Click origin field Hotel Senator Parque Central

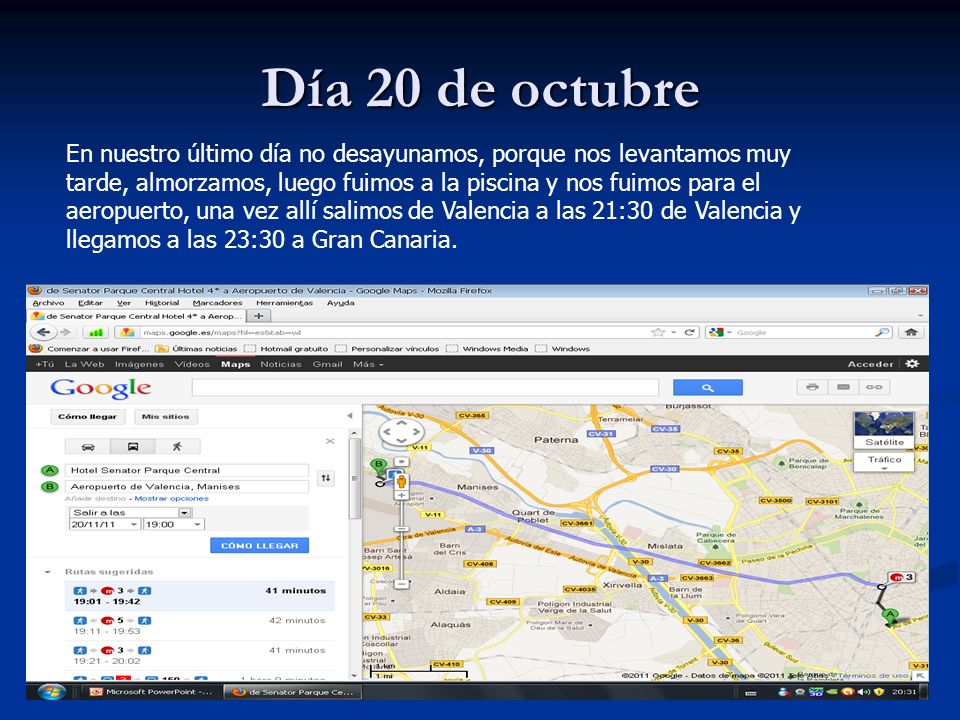(186, 470)
